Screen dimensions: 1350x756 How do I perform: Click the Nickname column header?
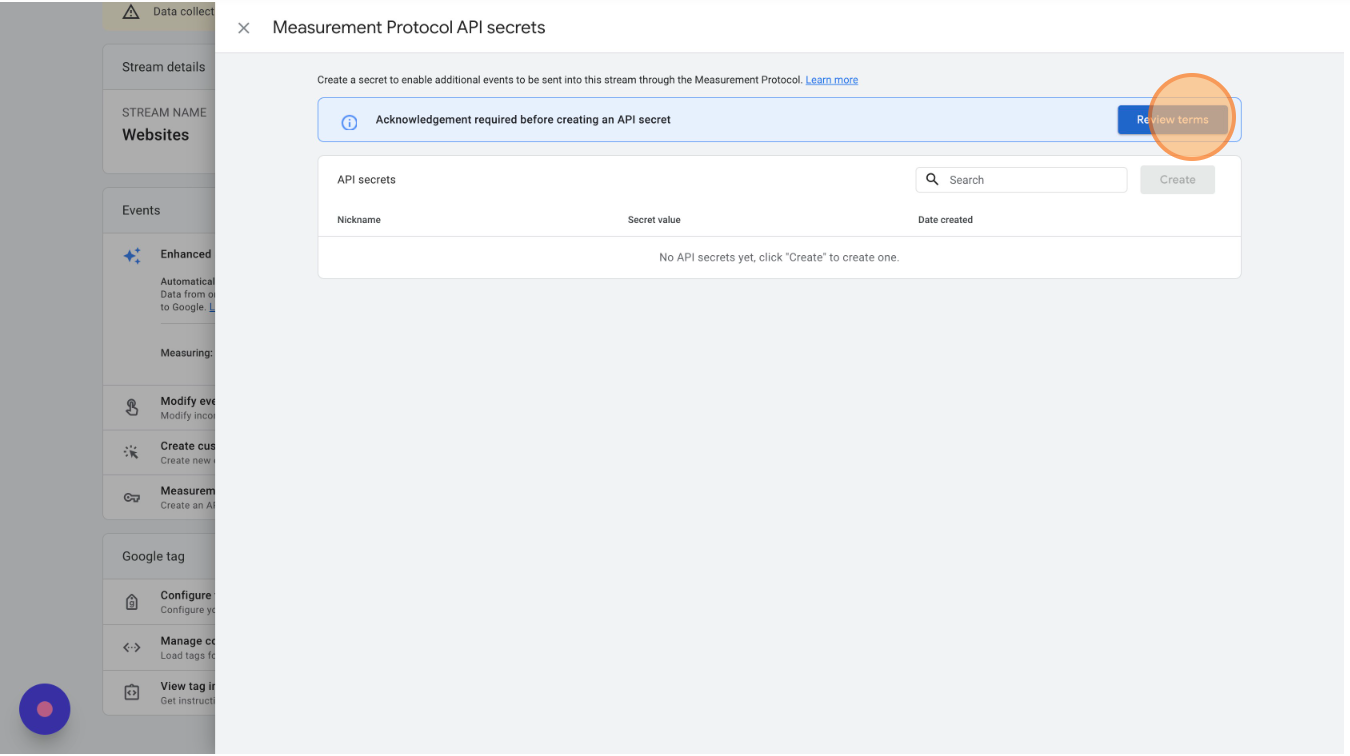click(359, 220)
